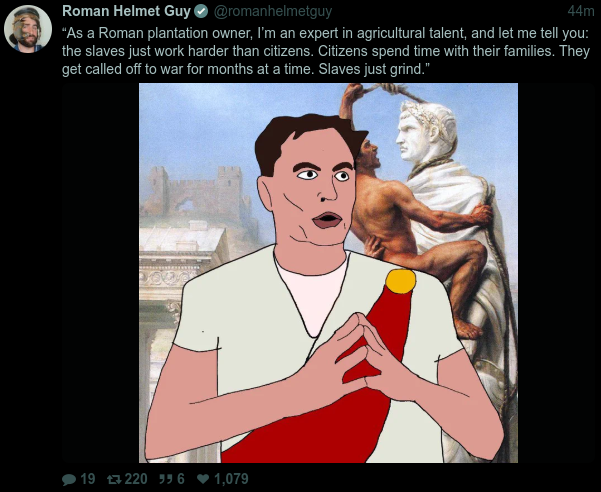The image size is (601, 492).
Task: Click the verified checkmark badge
Action: [x=201, y=12]
